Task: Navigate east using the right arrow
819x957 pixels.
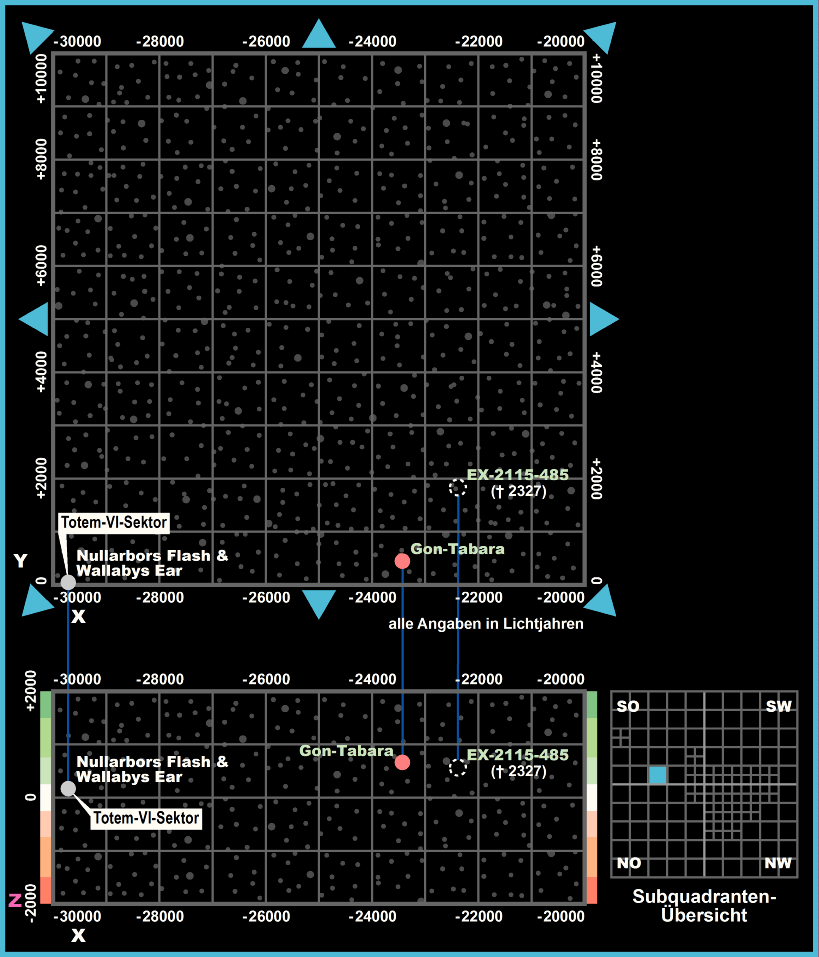Action: [x=603, y=320]
